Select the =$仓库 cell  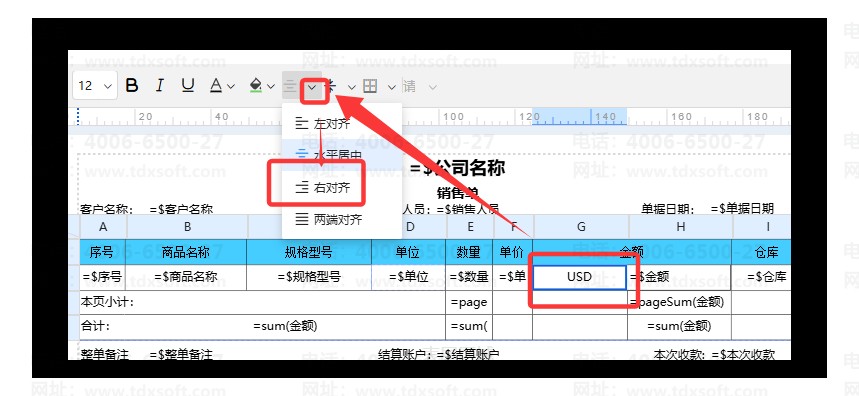pyautogui.click(x=761, y=277)
